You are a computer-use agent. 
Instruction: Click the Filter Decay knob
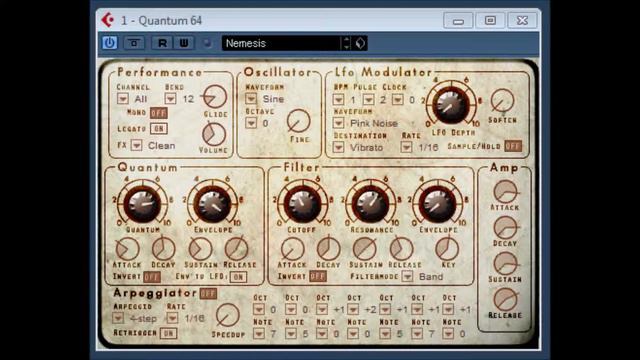329,249
